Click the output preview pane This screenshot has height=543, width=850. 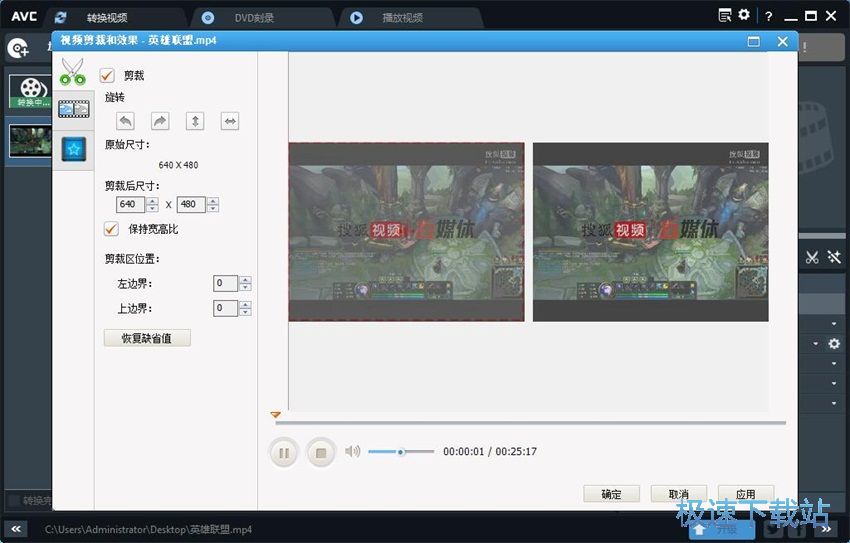[x=651, y=232]
